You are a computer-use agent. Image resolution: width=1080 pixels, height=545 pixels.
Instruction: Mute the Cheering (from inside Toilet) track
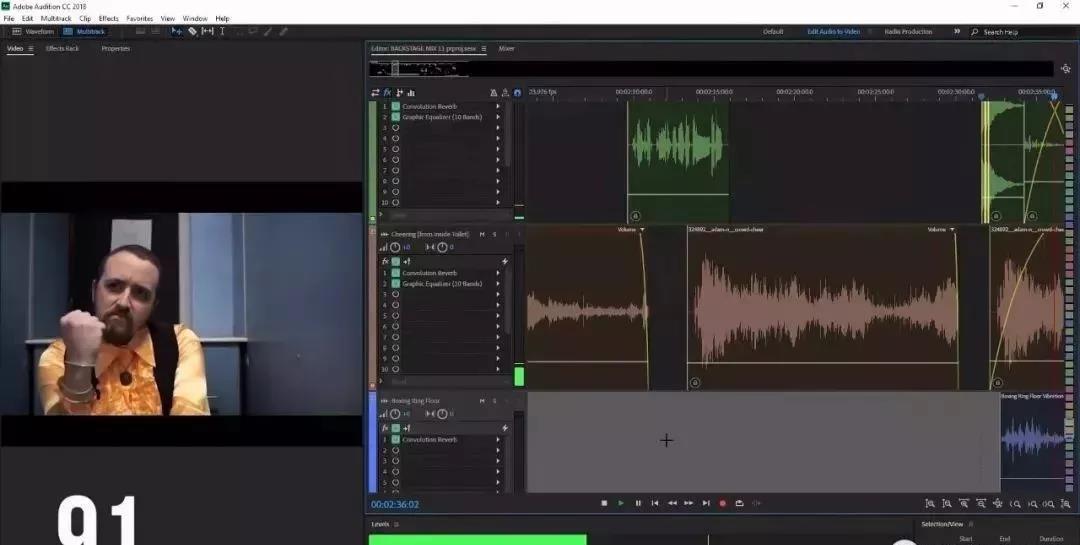482,234
